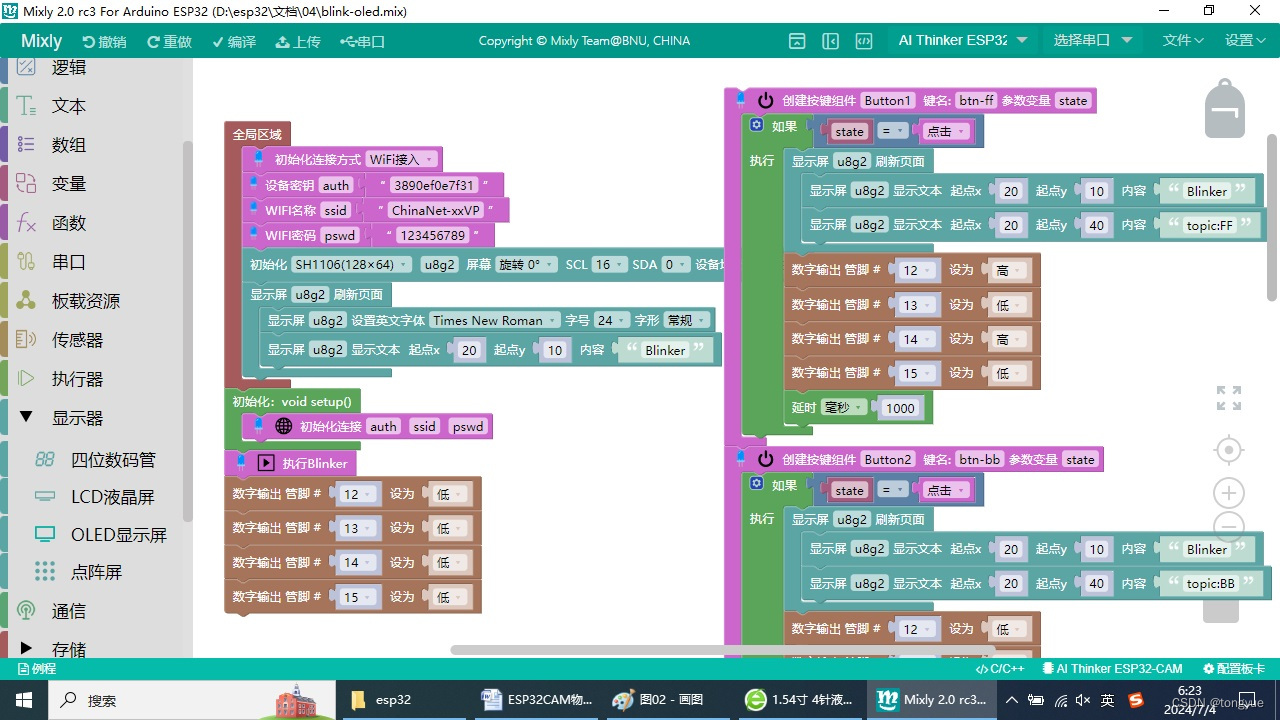Select the OLED显示屏 subcategory
Image resolution: width=1280 pixels, height=720 pixels.
118,535
